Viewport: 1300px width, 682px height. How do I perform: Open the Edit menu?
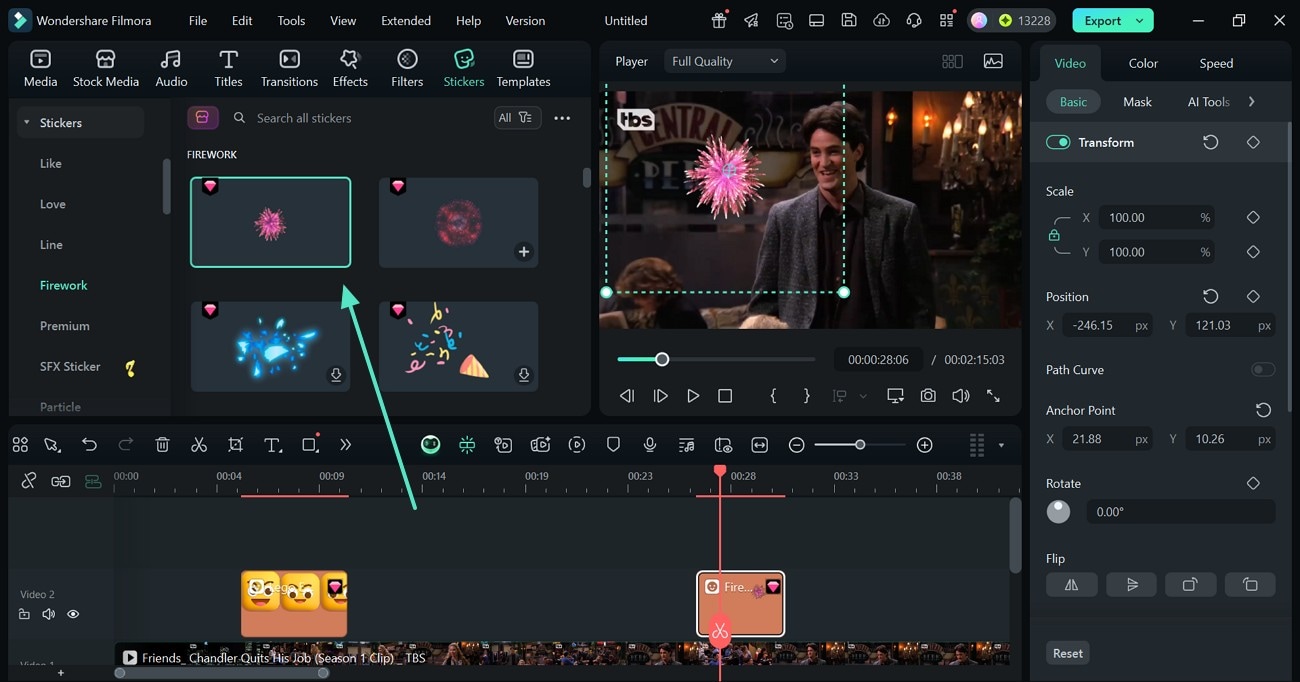tap(242, 20)
